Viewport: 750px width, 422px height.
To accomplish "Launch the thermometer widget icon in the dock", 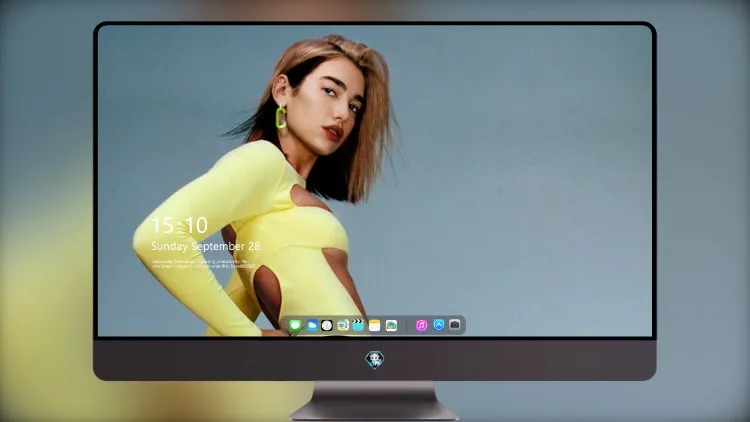I will pos(342,326).
